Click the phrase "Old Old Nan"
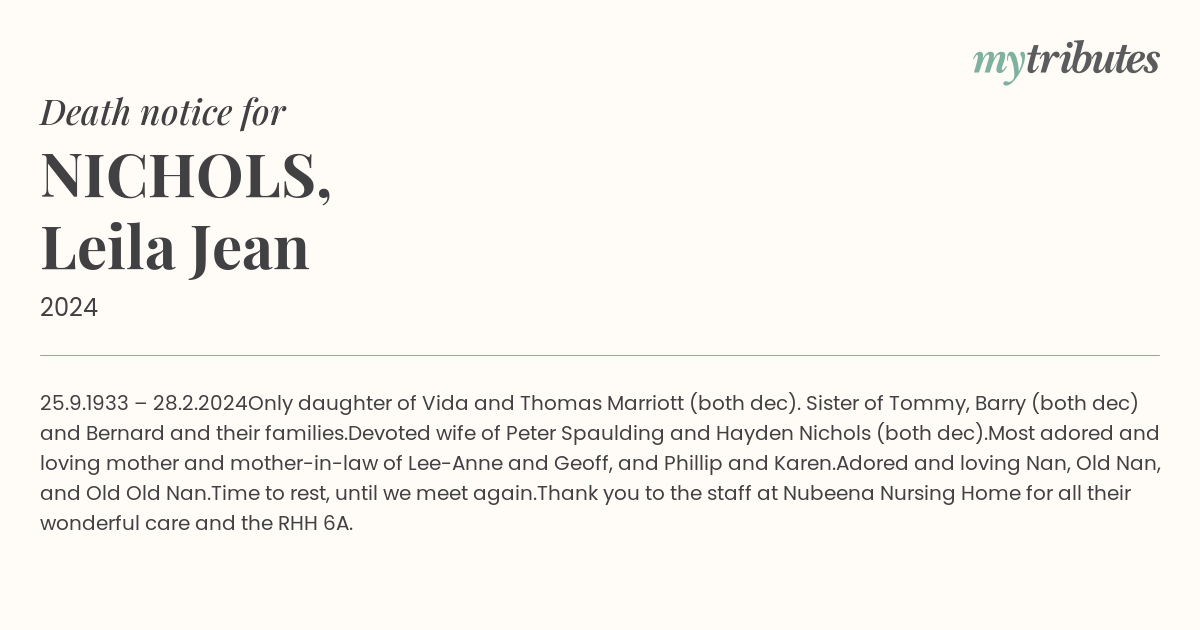This screenshot has height=630, width=1200. [146, 493]
